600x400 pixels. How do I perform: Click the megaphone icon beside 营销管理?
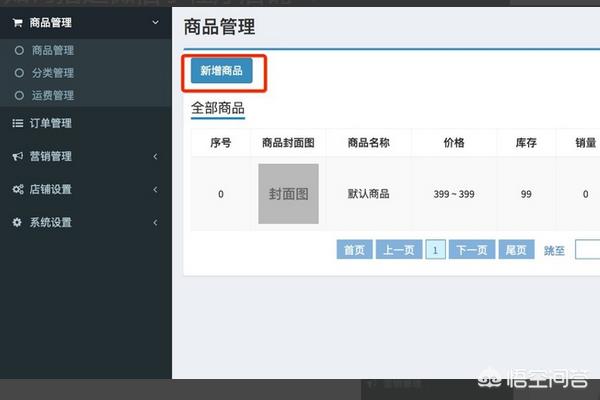point(17,157)
